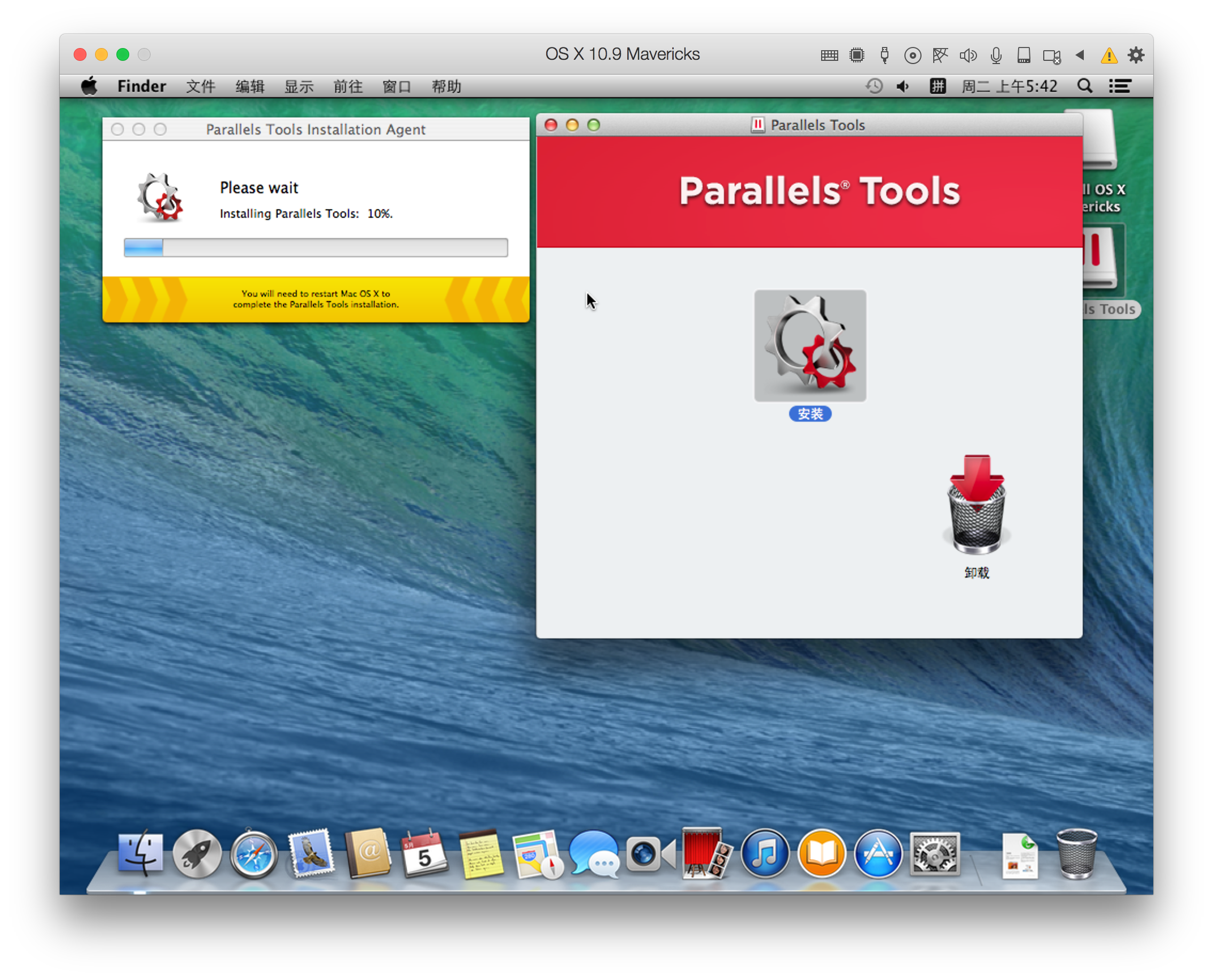Launch App Store from the Dock
Image resolution: width=1213 pixels, height=980 pixels.
coord(878,854)
